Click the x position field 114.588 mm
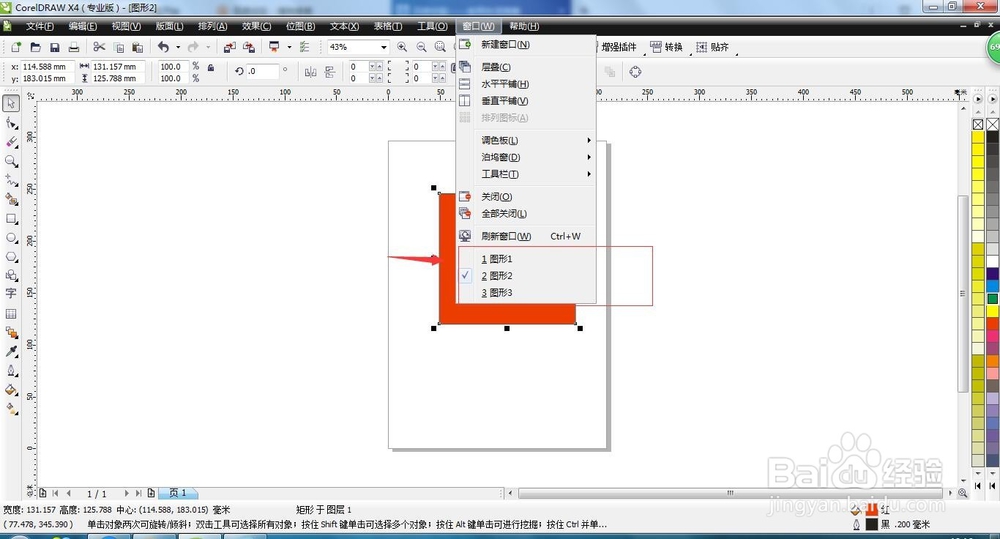Image resolution: width=1000 pixels, height=539 pixels. (x=47, y=66)
